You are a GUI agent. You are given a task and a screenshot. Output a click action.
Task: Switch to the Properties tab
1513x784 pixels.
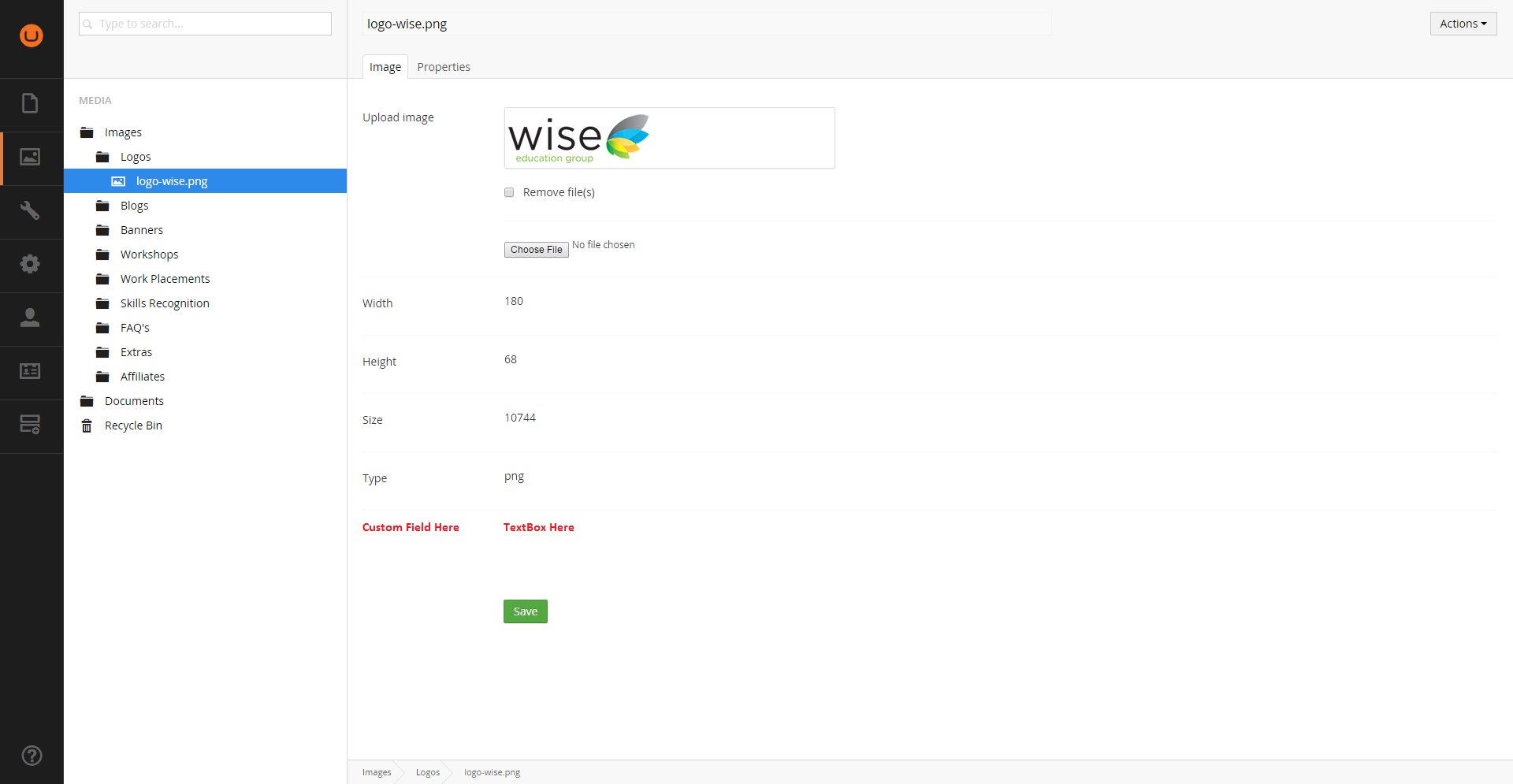point(444,67)
